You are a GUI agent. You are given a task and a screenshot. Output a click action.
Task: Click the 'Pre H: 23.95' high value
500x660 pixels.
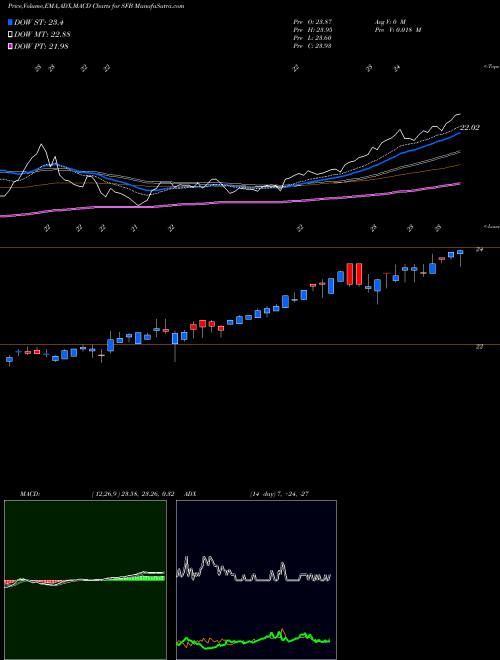(313, 30)
